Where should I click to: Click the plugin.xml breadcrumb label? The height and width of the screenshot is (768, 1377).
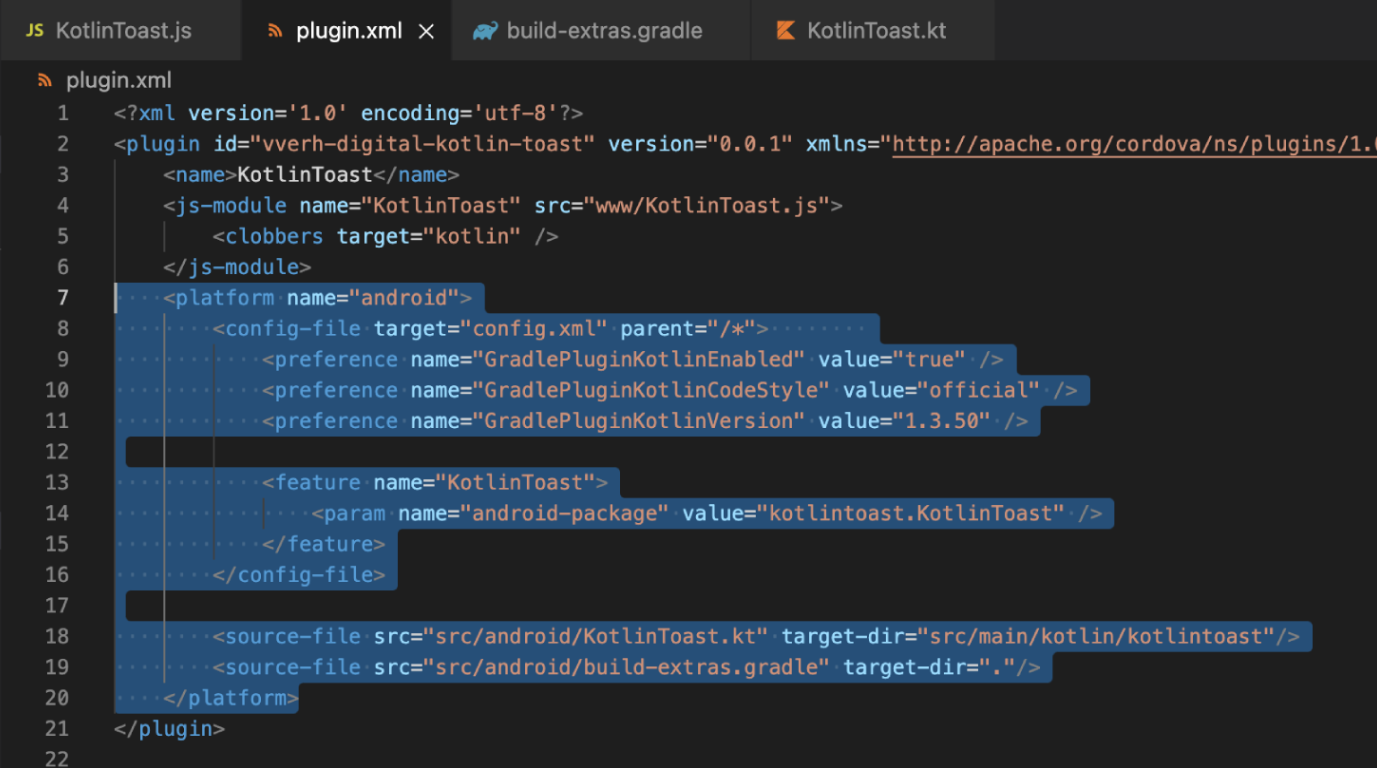(x=119, y=80)
